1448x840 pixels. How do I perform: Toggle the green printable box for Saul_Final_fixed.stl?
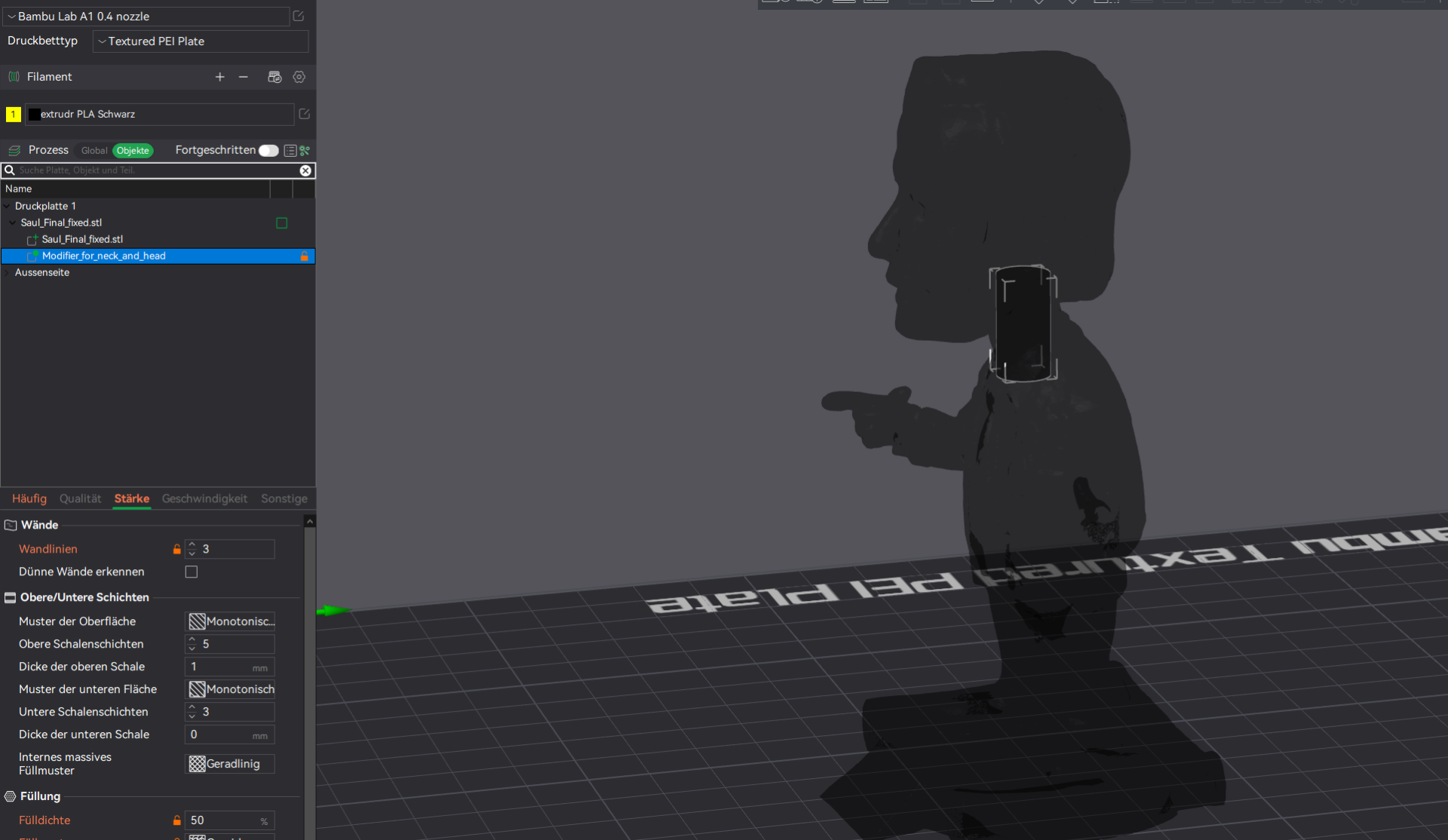(282, 223)
